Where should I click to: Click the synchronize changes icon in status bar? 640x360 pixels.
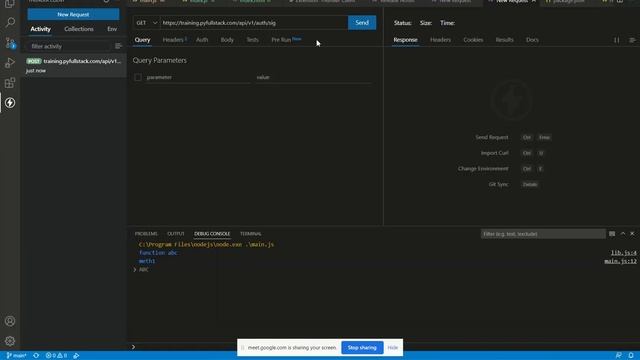(x=36, y=356)
